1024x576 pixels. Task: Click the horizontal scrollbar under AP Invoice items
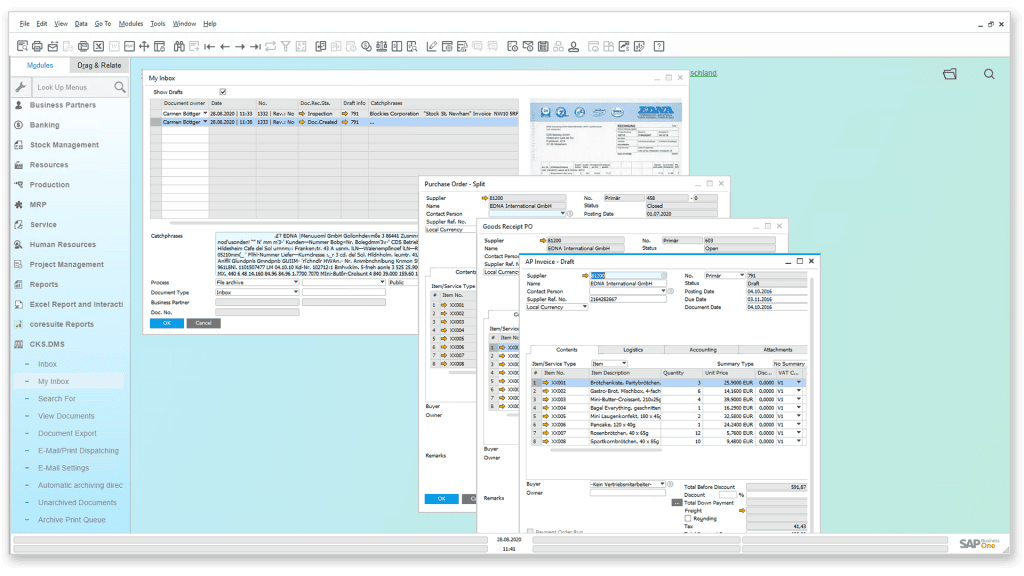click(606, 450)
